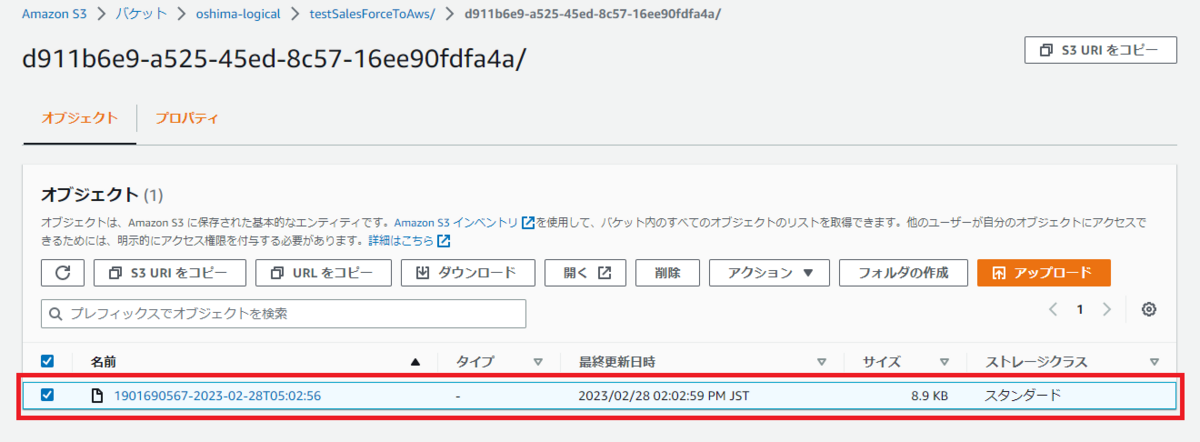Image resolution: width=1200 pixels, height=442 pixels.
Task: Click toolbar S3 URI をコピー button
Action: [168, 272]
